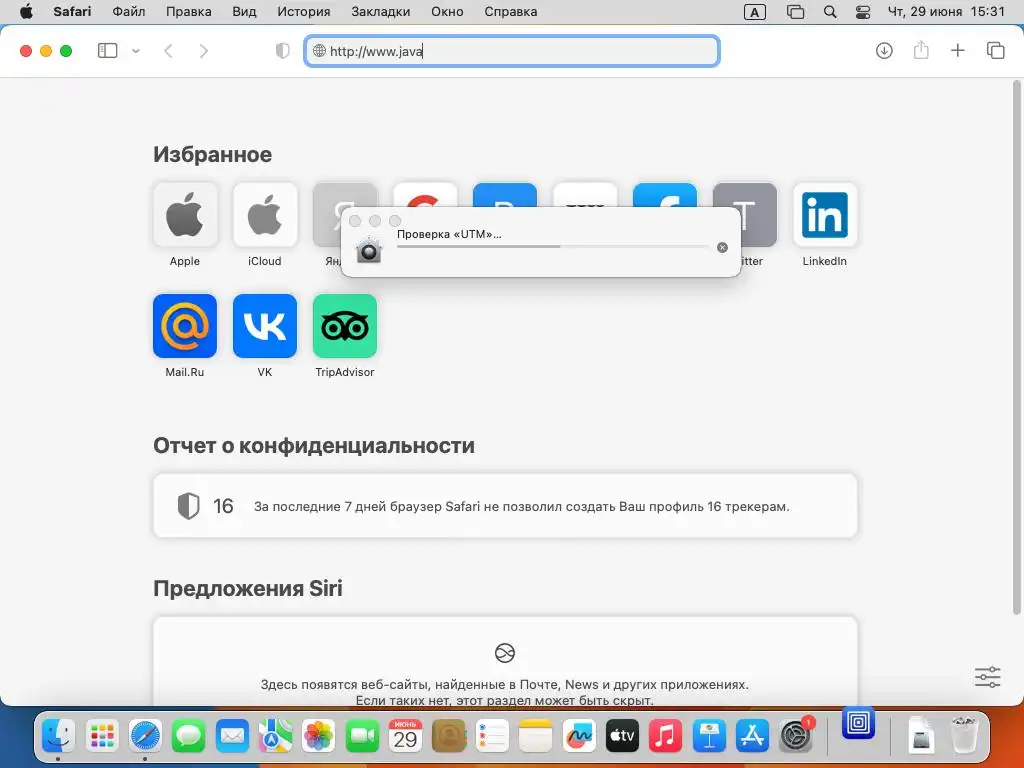Show downloads with the download arrow icon
This screenshot has width=1024, height=768.
click(x=884, y=50)
